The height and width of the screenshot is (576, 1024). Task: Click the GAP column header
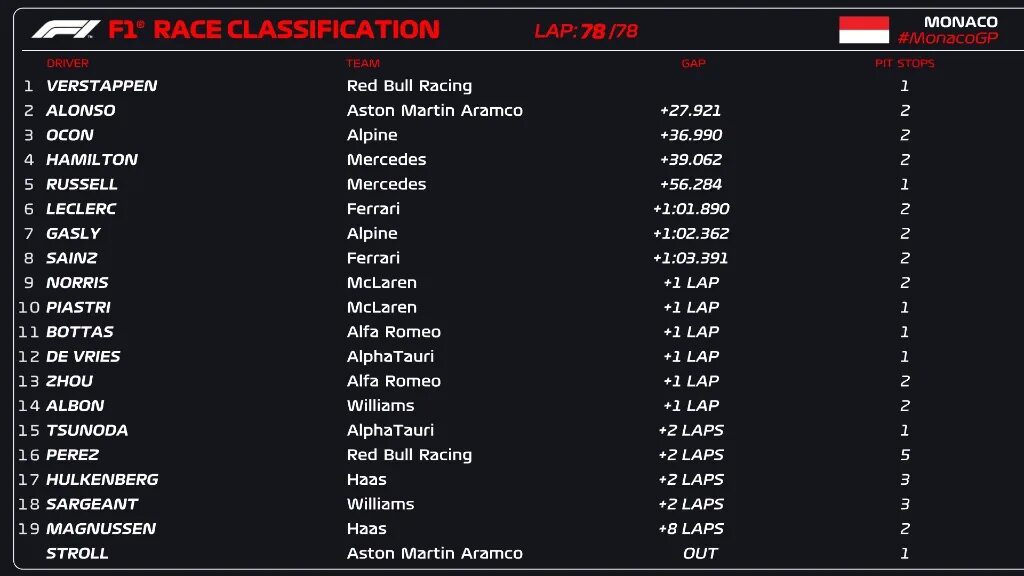693,63
